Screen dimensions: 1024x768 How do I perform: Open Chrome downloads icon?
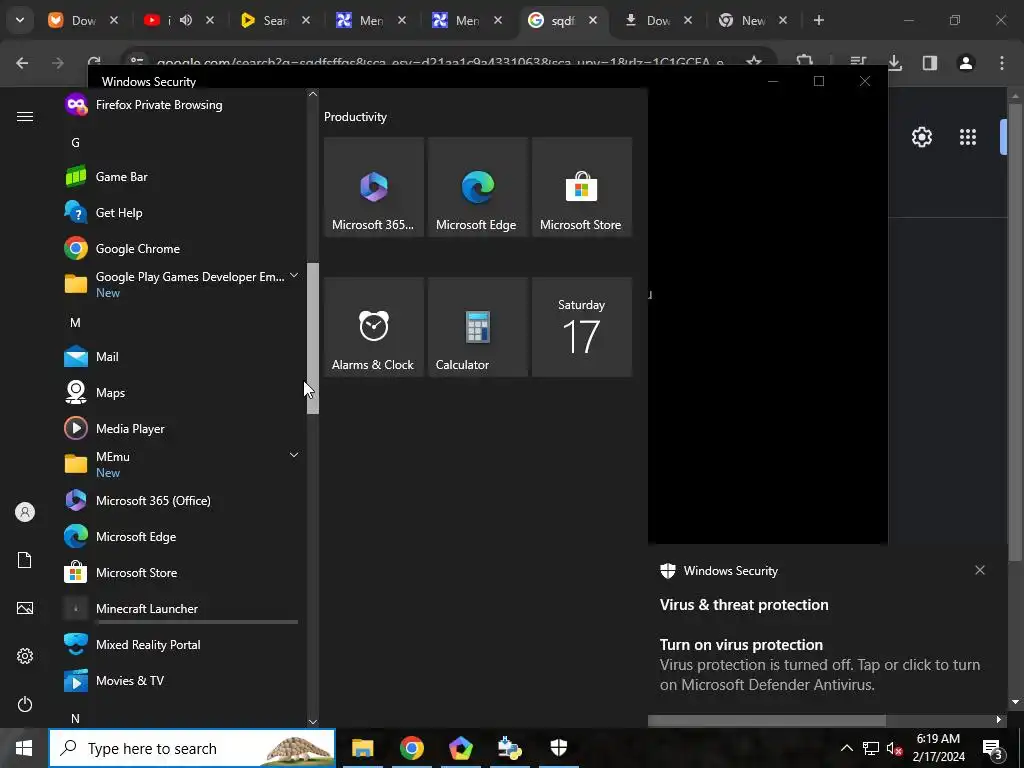tap(895, 63)
